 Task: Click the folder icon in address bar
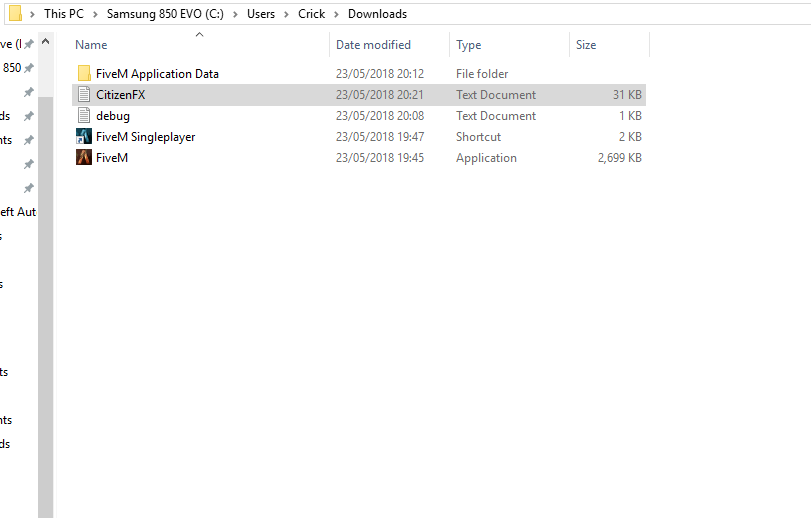pyautogui.click(x=16, y=13)
